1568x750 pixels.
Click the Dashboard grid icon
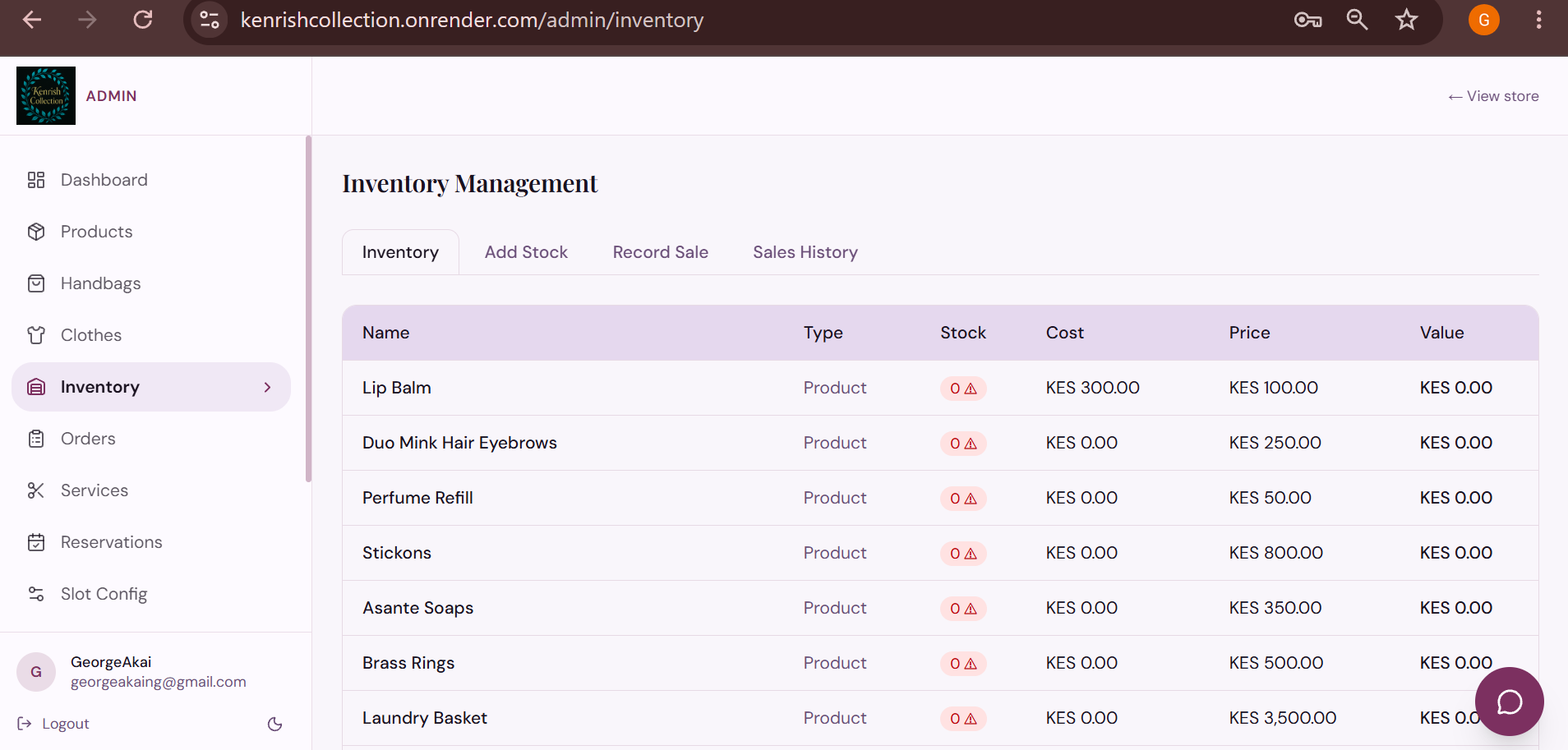[x=36, y=180]
